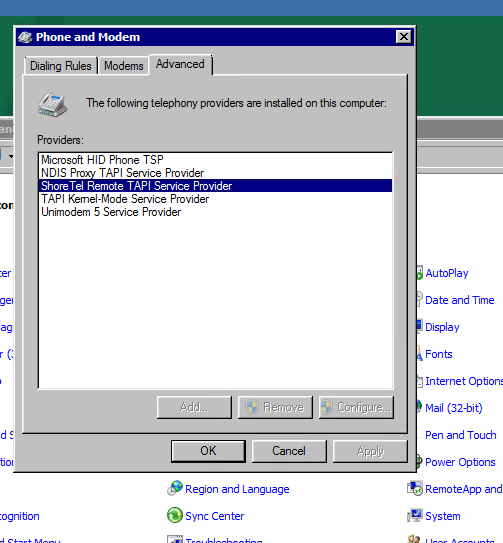The width and height of the screenshot is (503, 543).
Task: Switch to the Dialing Rules tab
Action: [x=61, y=65]
